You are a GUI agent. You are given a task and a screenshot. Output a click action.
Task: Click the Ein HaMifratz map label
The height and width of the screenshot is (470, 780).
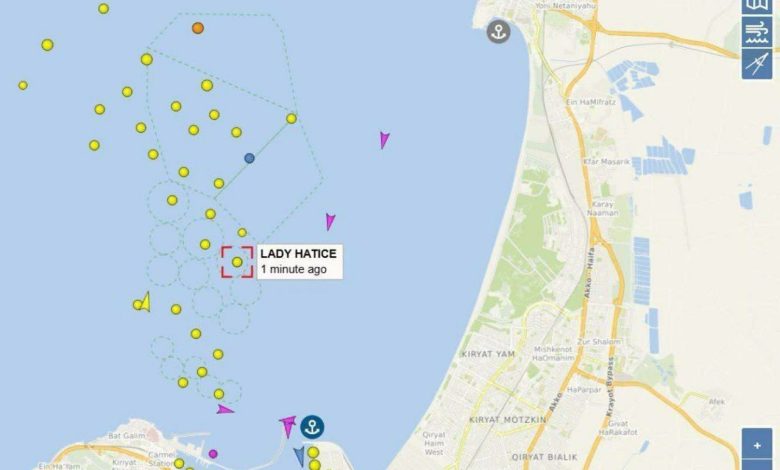(591, 102)
